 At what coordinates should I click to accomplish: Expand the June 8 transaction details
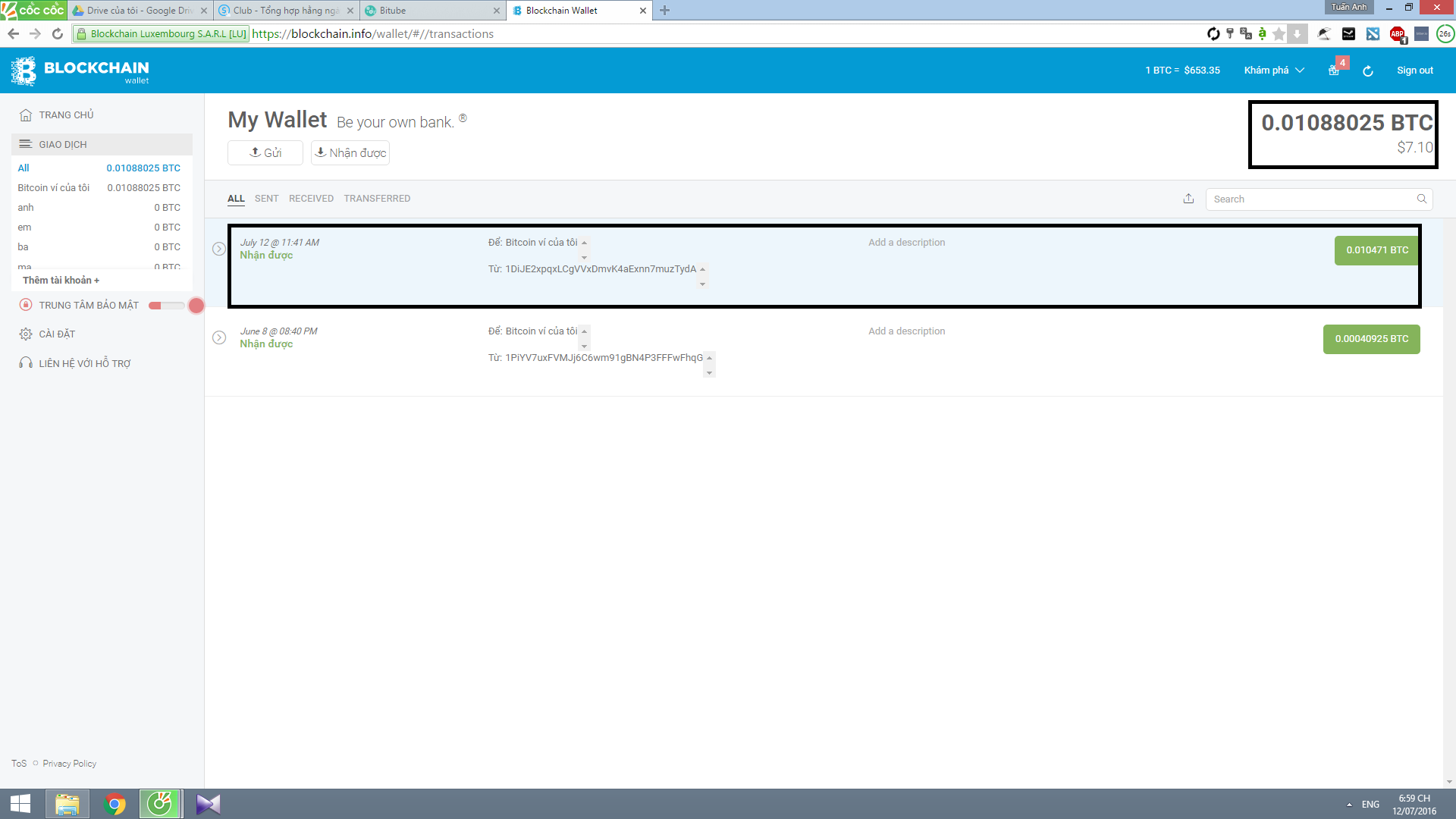pos(219,337)
